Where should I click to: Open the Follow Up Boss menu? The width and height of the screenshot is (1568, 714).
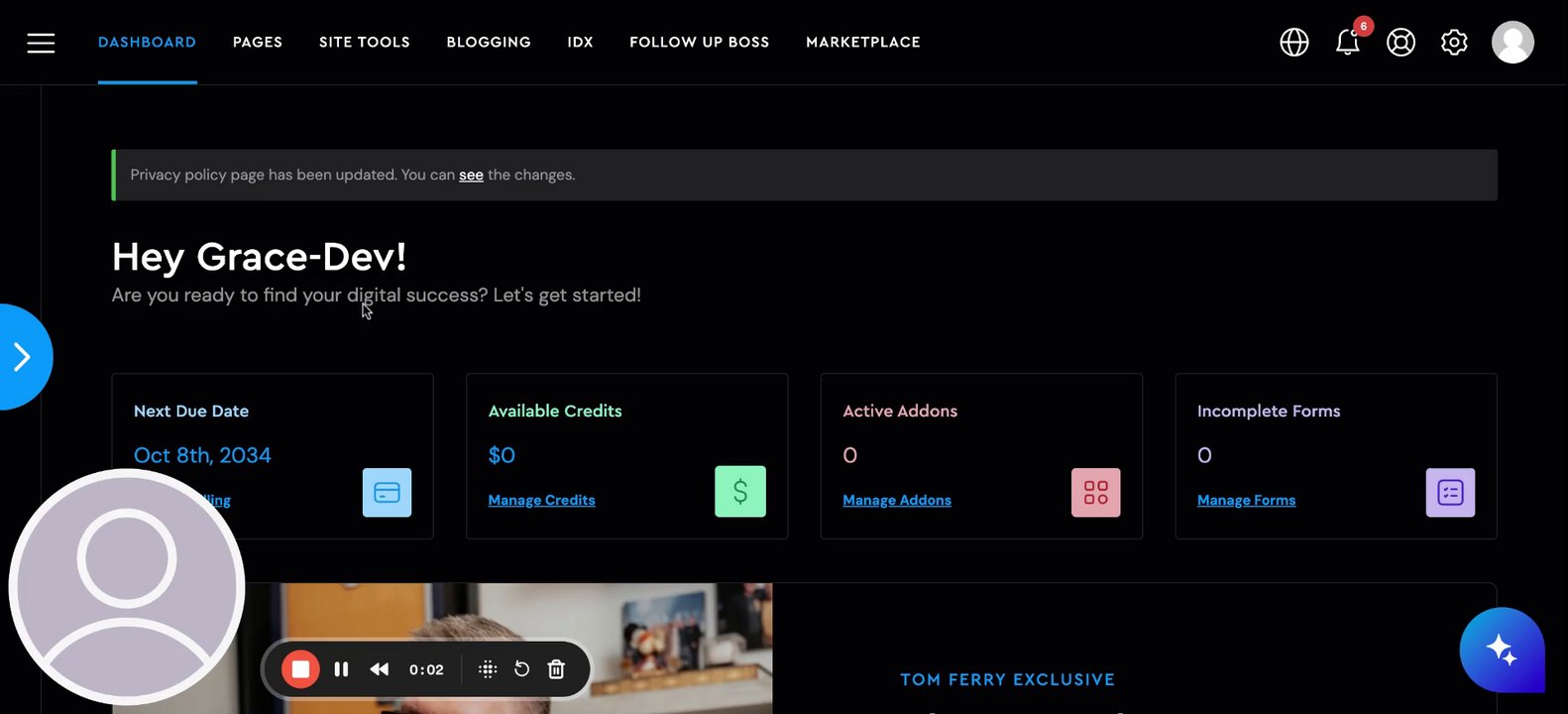700,42
